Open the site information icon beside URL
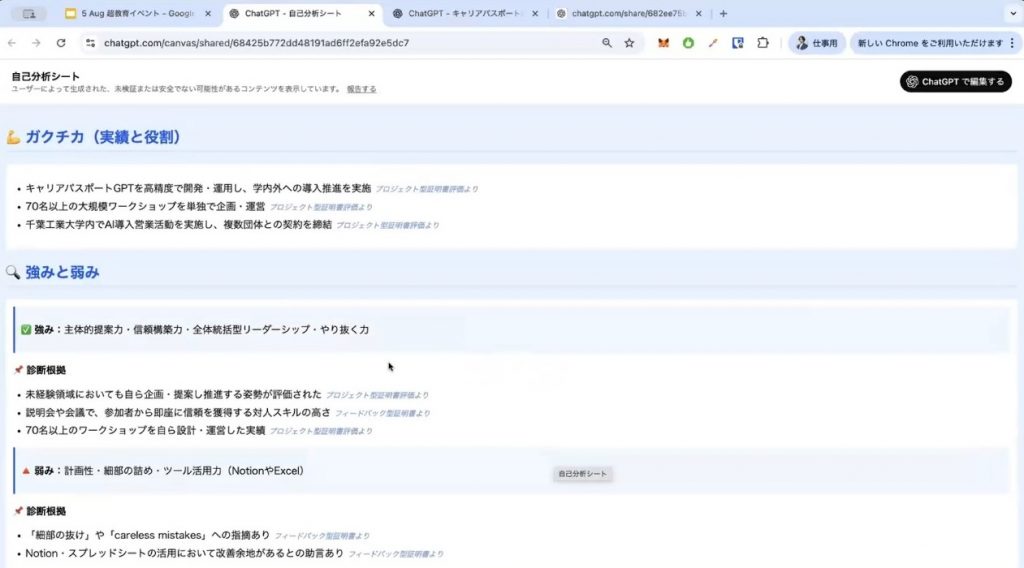This screenshot has height=568, width=1024. tap(90, 43)
